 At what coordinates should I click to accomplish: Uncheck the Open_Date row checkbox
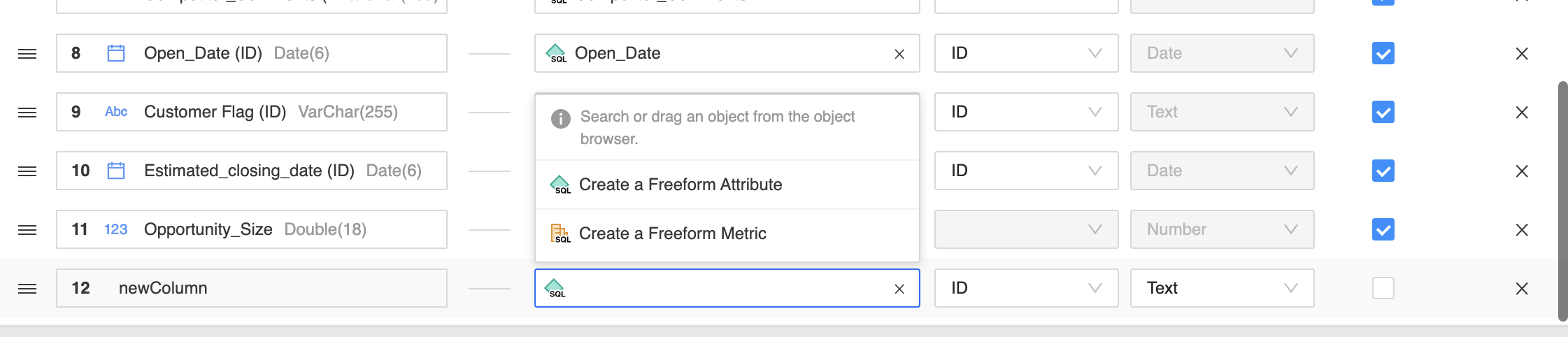1383,54
